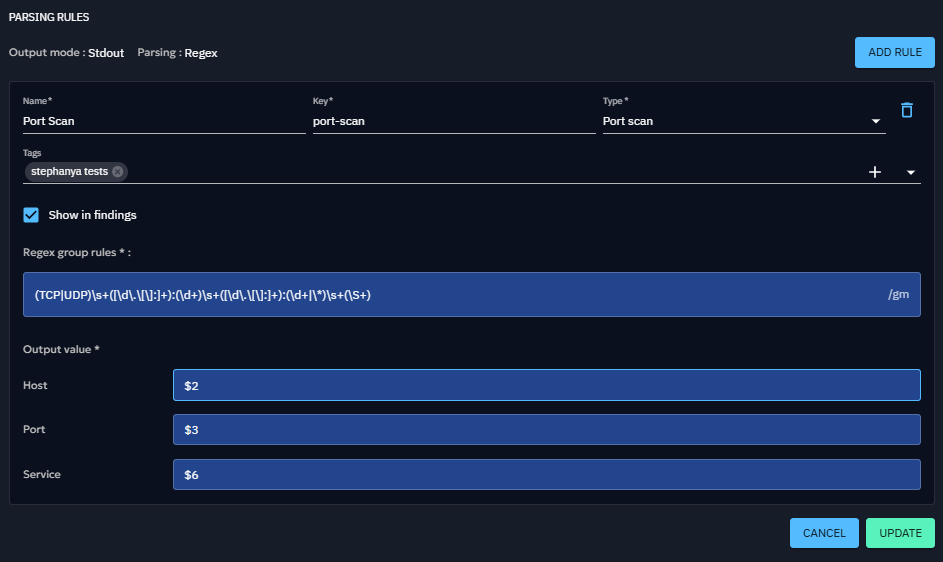Open the Type dropdown showing Port scan
The image size is (943, 562).
pos(743,121)
